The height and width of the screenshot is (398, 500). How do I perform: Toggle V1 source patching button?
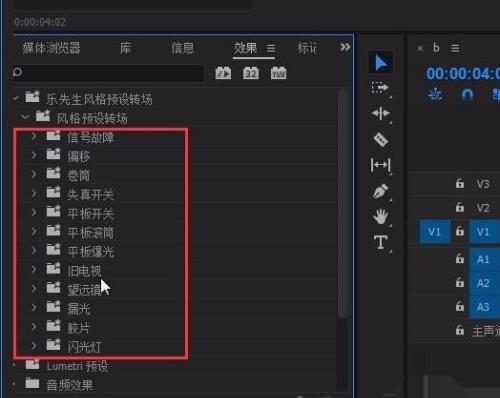pos(434,231)
